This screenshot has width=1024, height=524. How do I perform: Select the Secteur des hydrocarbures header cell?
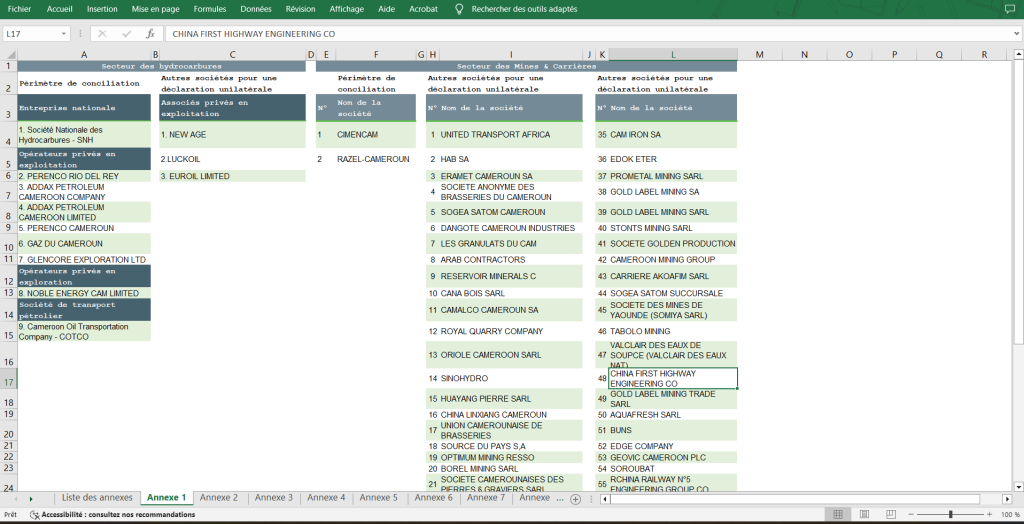[x=161, y=66]
